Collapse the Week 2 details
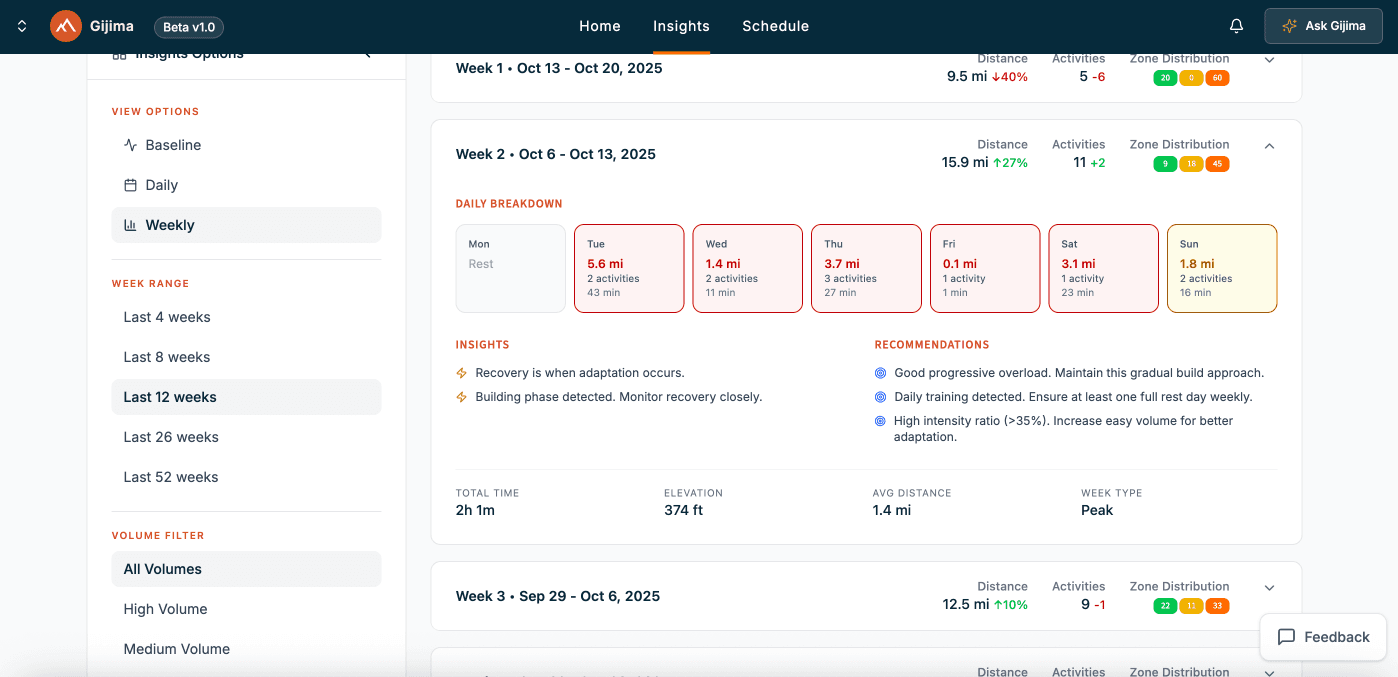This screenshot has width=1398, height=677. coord(1269,146)
